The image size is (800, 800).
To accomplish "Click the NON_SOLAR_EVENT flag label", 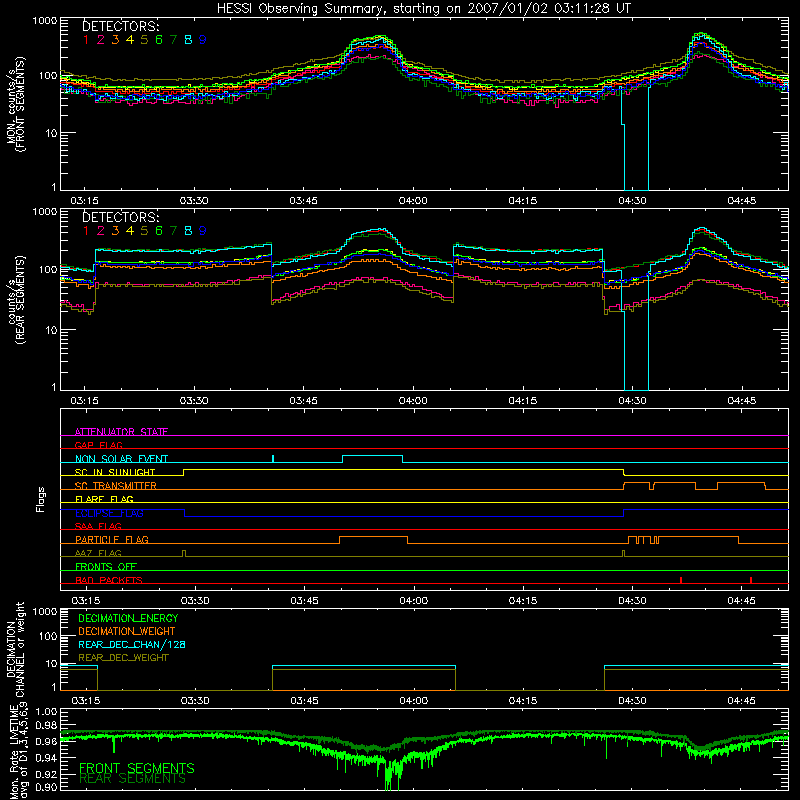I will pos(121,459).
